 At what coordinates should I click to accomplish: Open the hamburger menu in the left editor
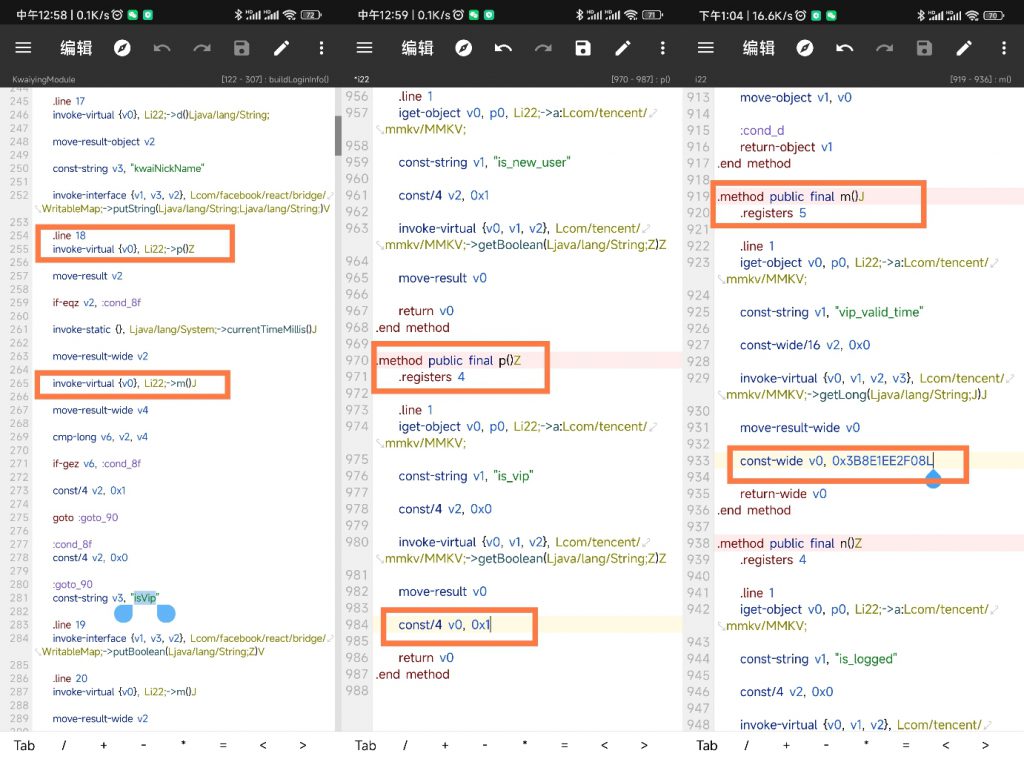coord(23,48)
